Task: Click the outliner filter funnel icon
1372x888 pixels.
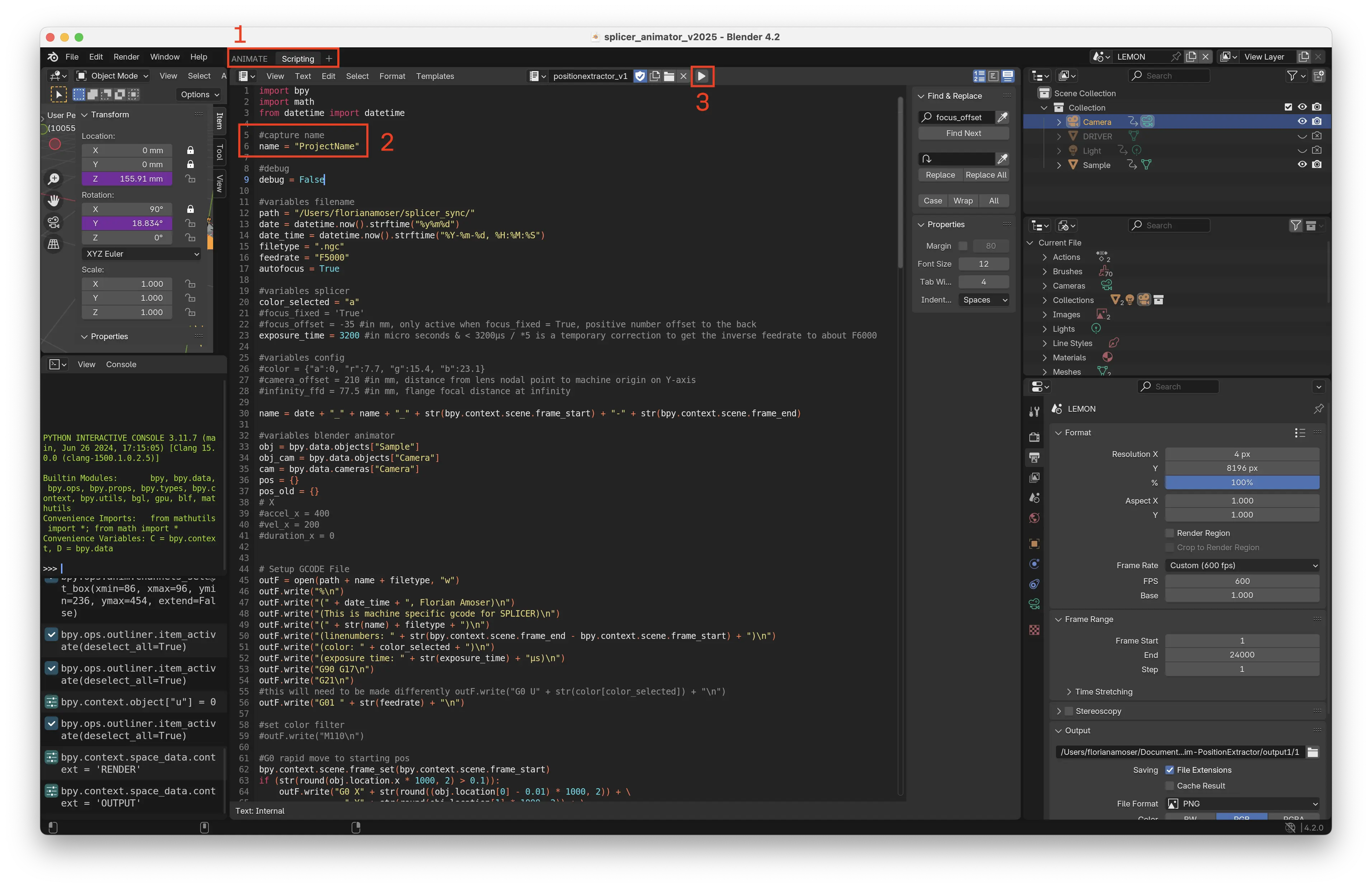Action: [1292, 75]
